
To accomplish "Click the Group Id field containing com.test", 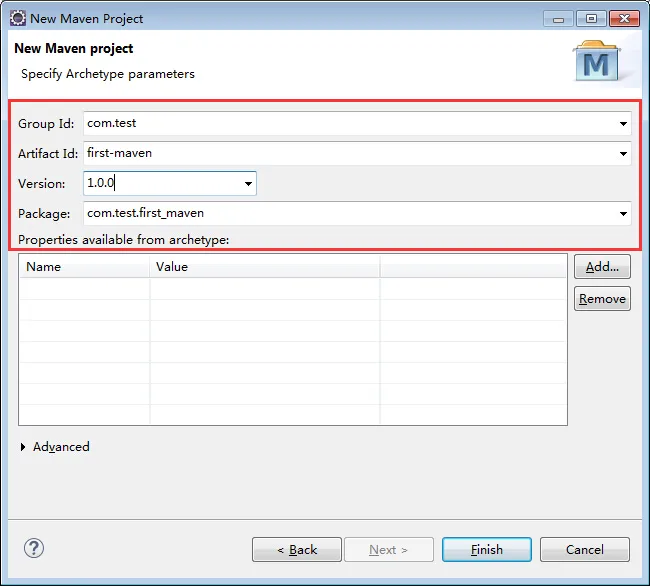I will (357, 123).
